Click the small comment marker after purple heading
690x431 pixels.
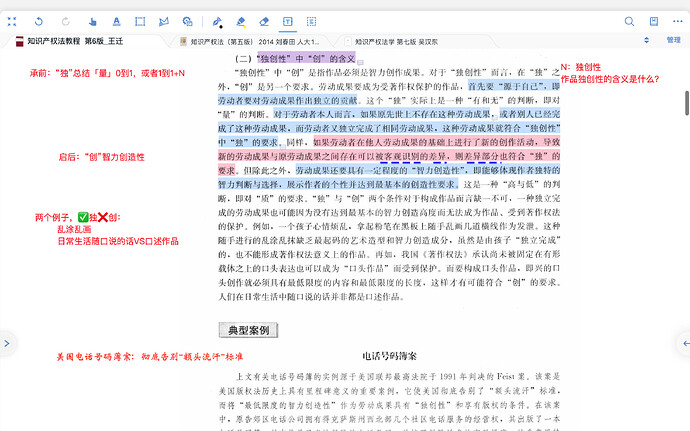tap(360, 63)
